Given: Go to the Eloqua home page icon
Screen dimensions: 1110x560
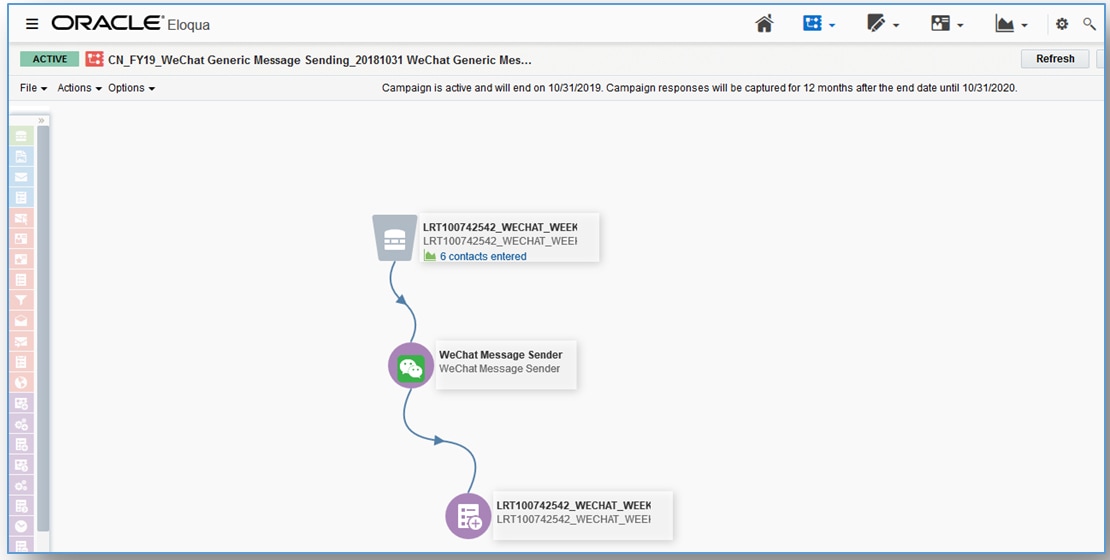Looking at the screenshot, I should pos(764,24).
